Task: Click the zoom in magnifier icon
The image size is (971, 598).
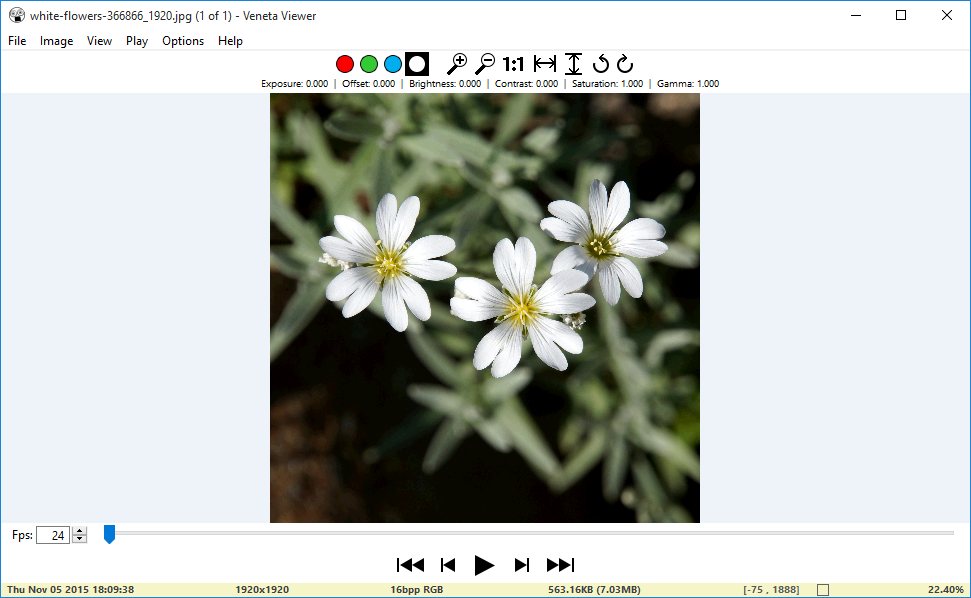Action: coord(457,64)
